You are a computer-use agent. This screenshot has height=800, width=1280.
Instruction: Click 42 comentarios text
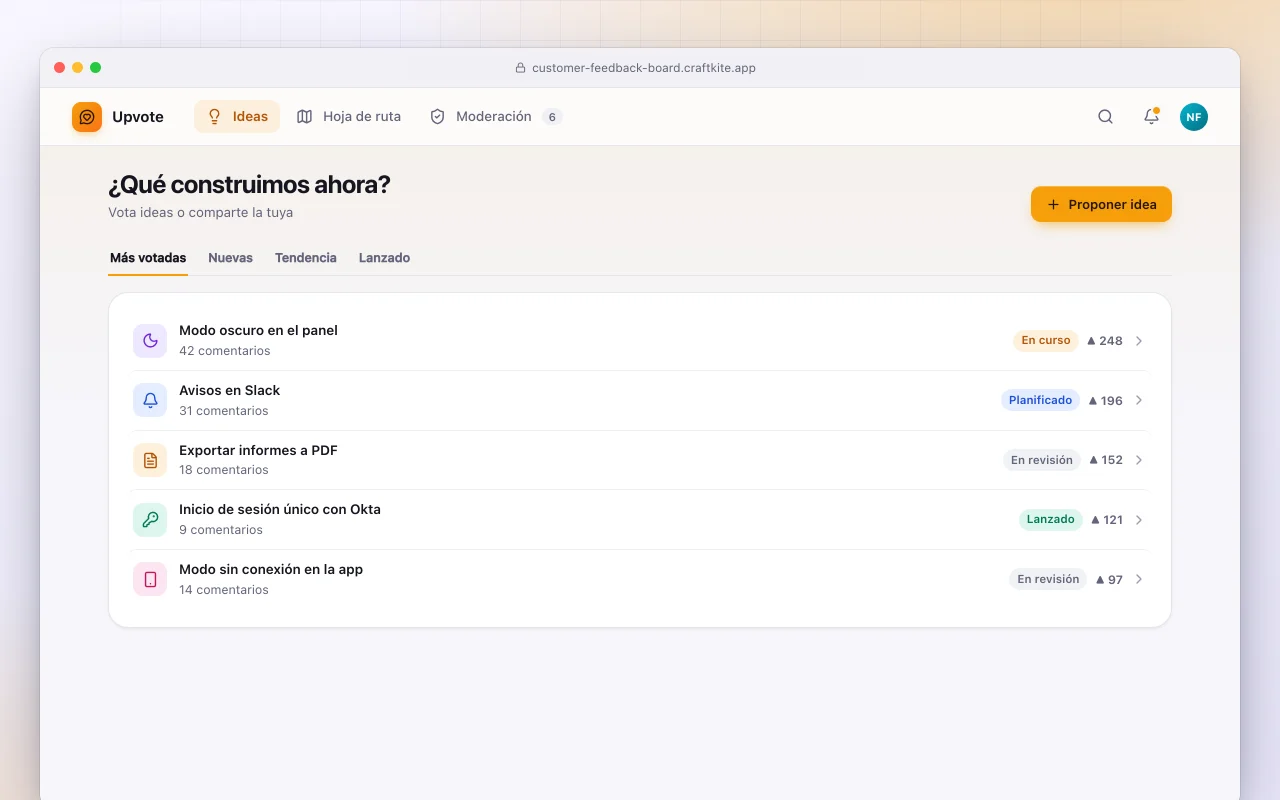[225, 351]
